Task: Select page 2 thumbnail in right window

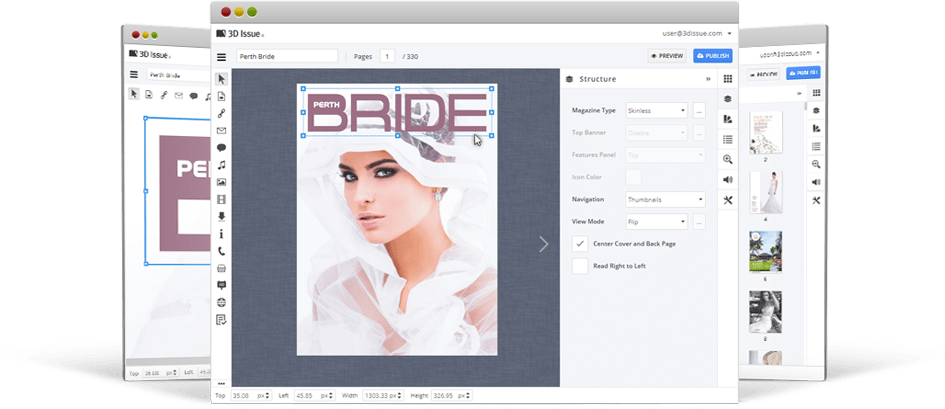Action: point(765,133)
